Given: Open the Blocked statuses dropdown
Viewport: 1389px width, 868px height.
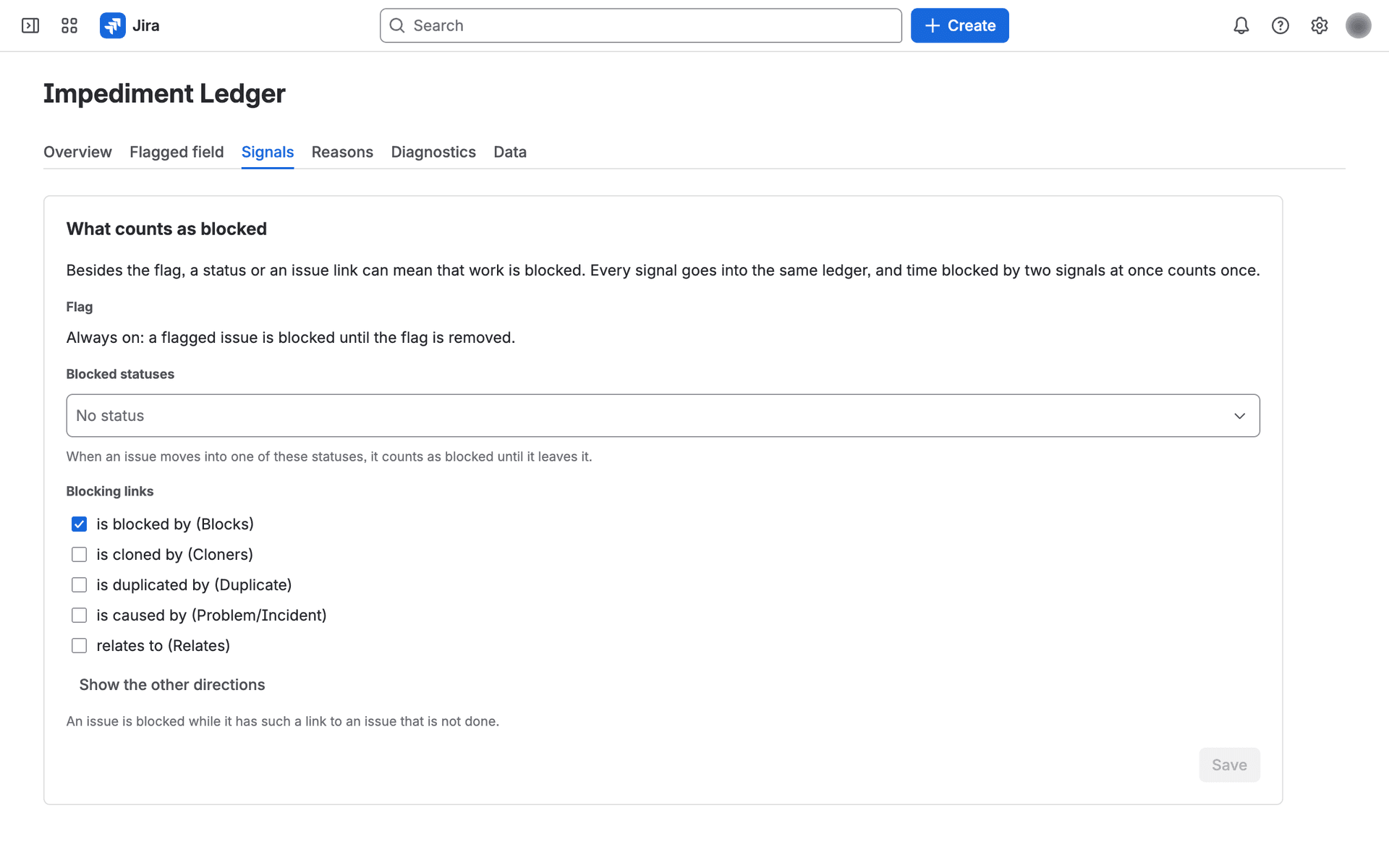Looking at the screenshot, I should click(663, 416).
